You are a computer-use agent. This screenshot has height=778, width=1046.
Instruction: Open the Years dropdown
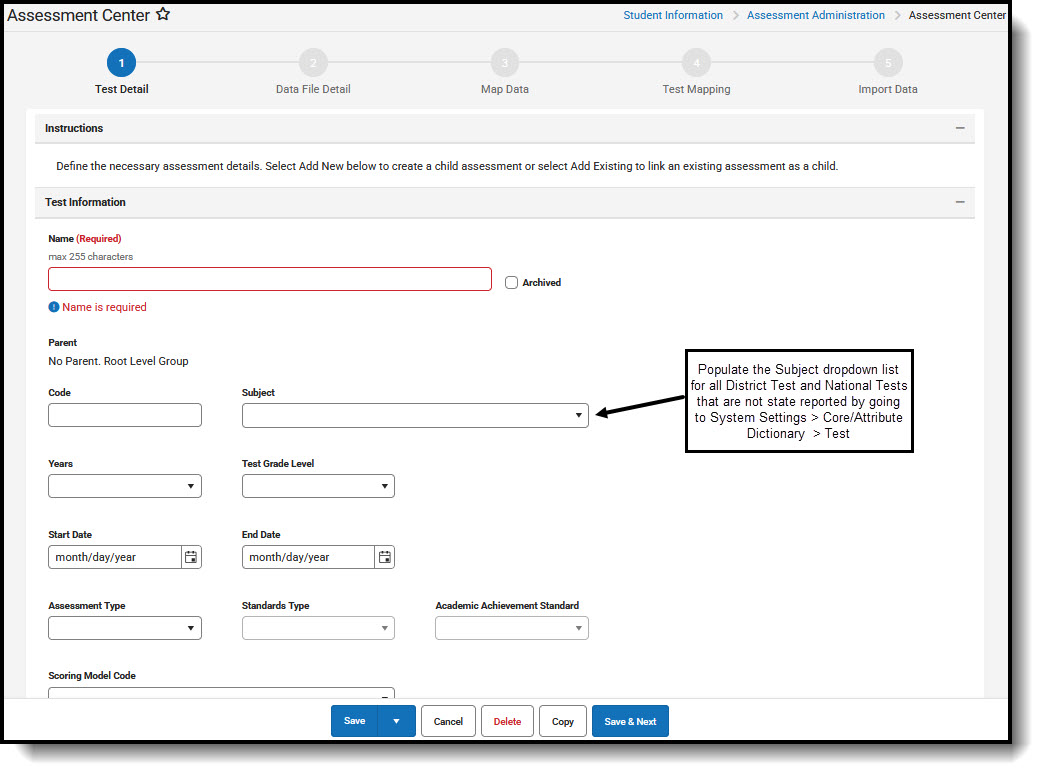[x=193, y=486]
